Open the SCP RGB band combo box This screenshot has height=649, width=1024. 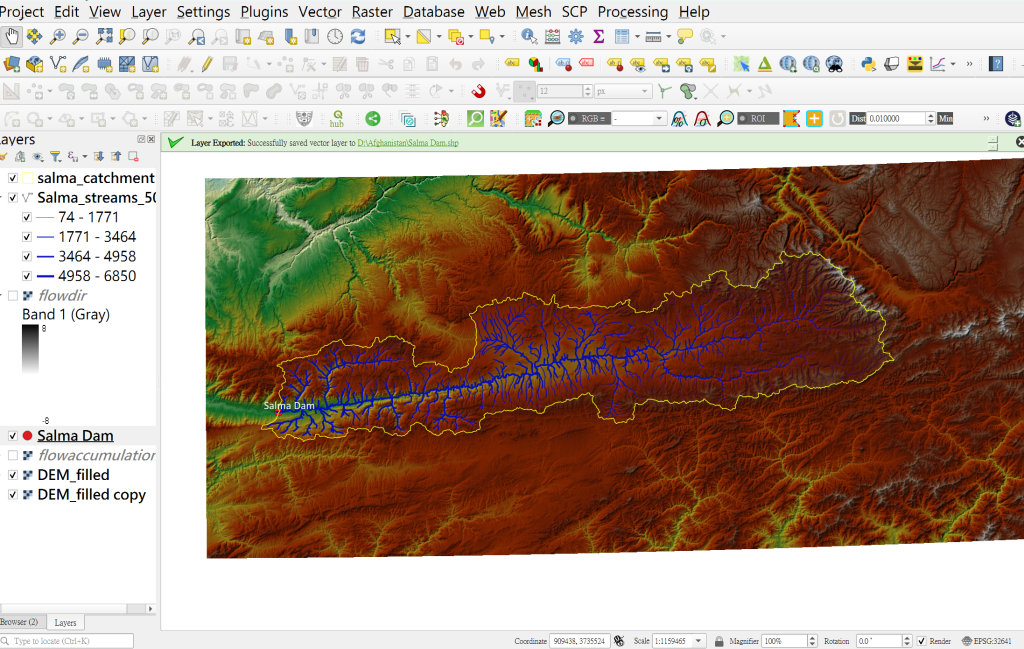coord(639,119)
